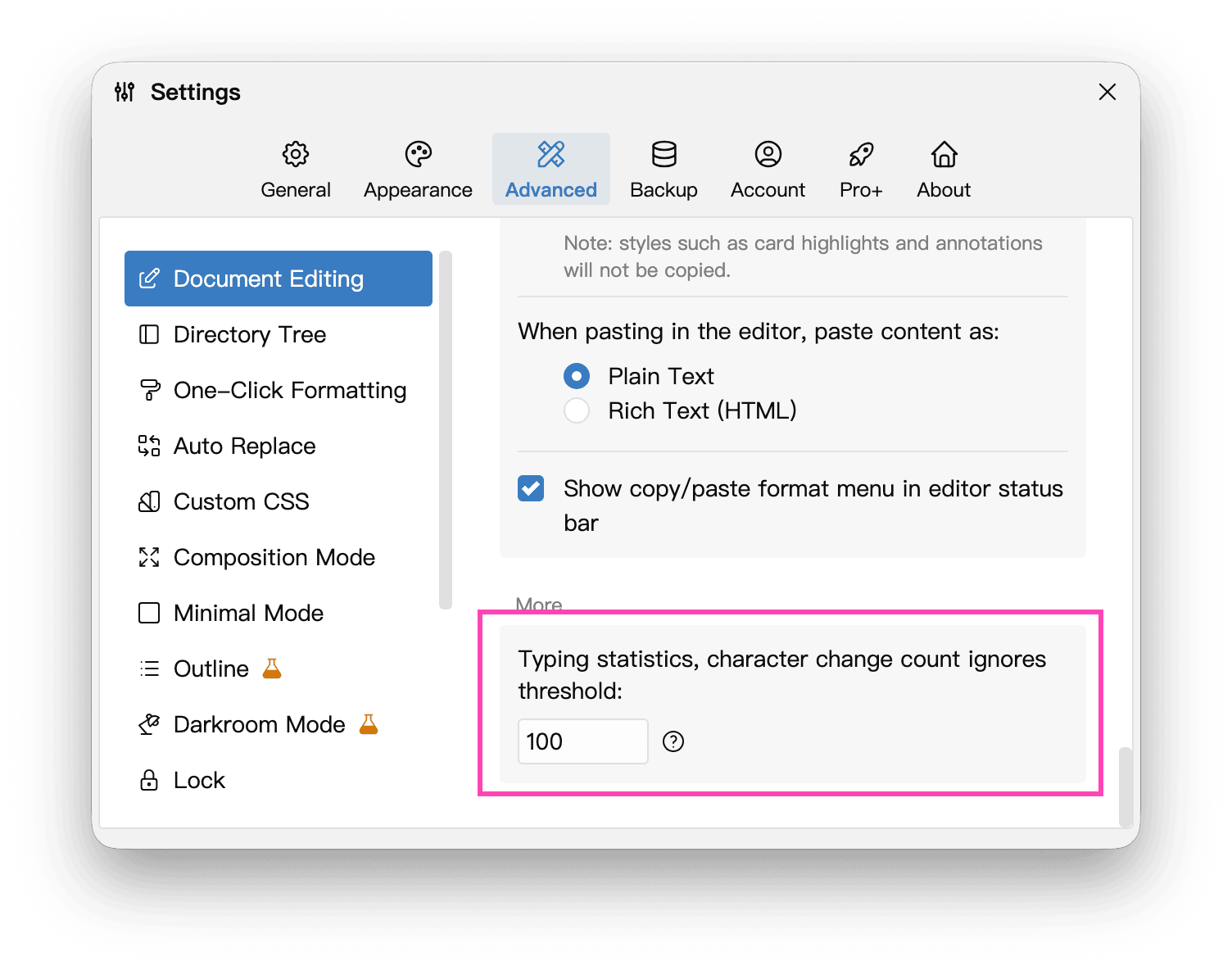The height and width of the screenshot is (970, 1232).
Task: Click the help icon beside threshold field
Action: (x=673, y=741)
